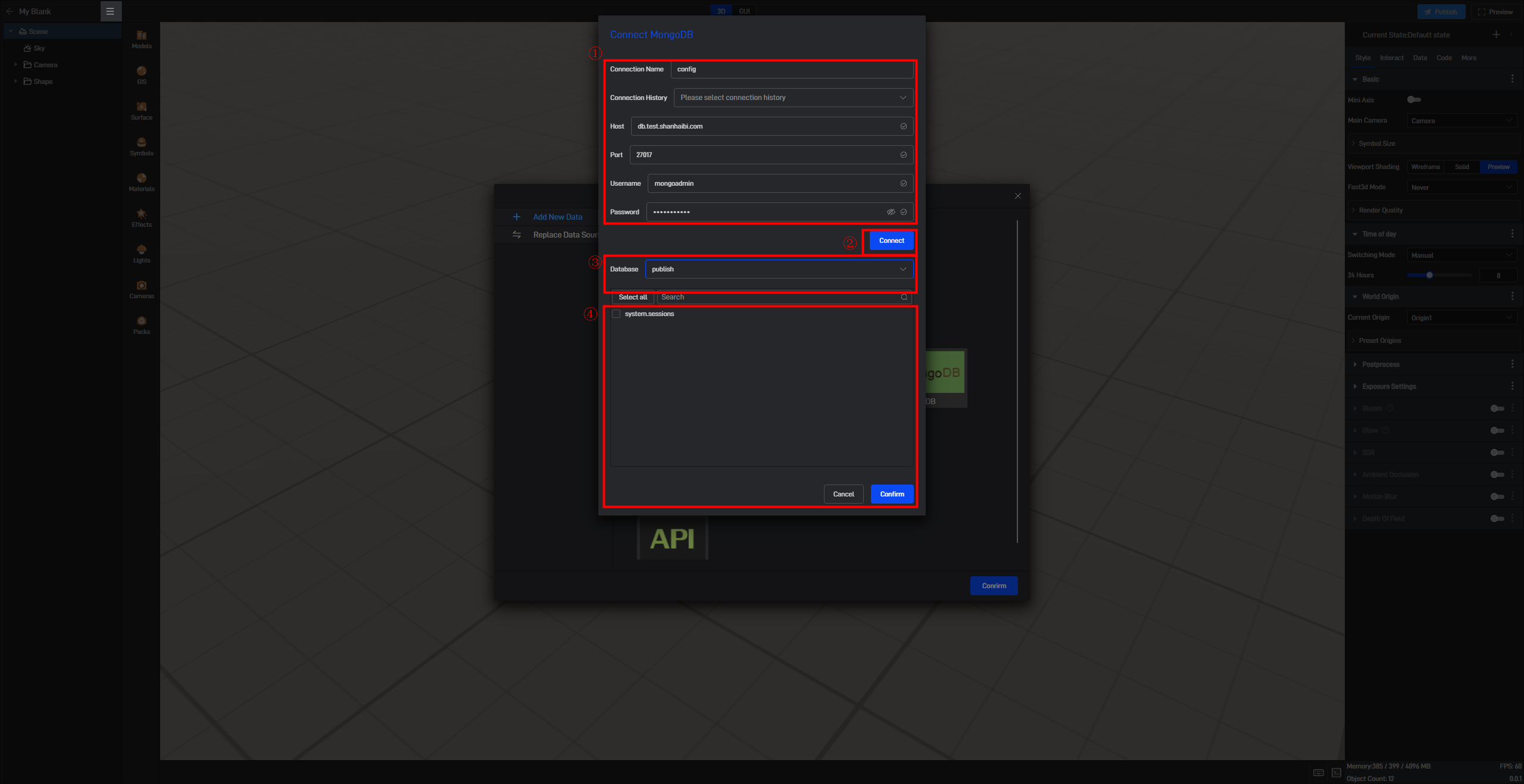Switch to the Code tab
The height and width of the screenshot is (784, 1524).
click(x=1444, y=58)
